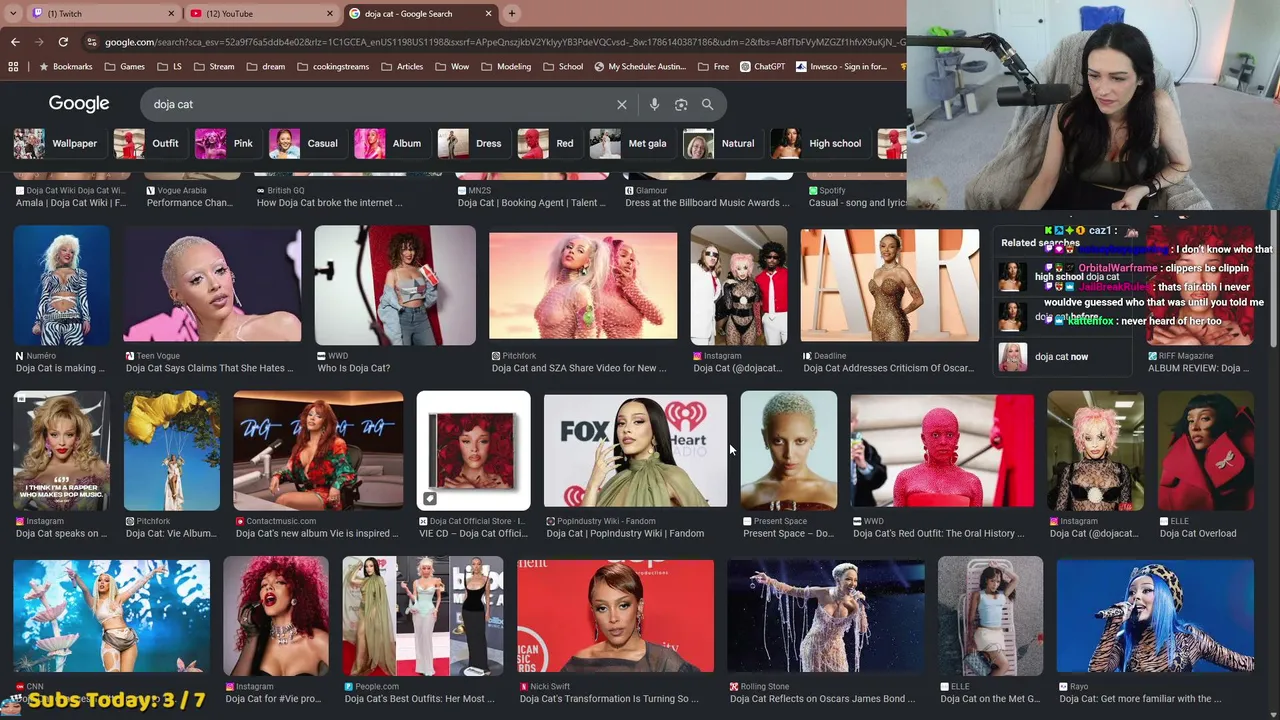Image resolution: width=1280 pixels, height=720 pixels.
Task: Open the Bookmarks star shortcut
Action: tap(65, 67)
